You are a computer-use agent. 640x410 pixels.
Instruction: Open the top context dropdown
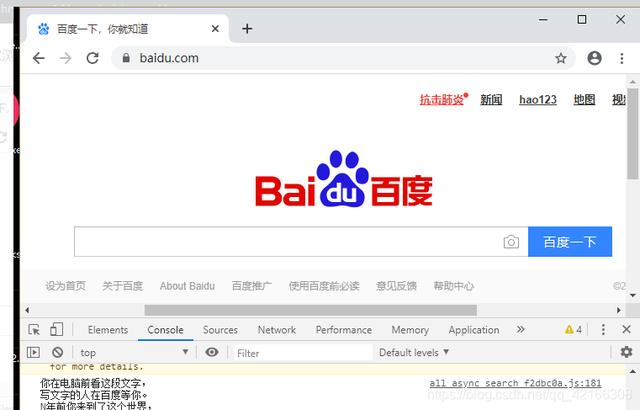(x=134, y=352)
